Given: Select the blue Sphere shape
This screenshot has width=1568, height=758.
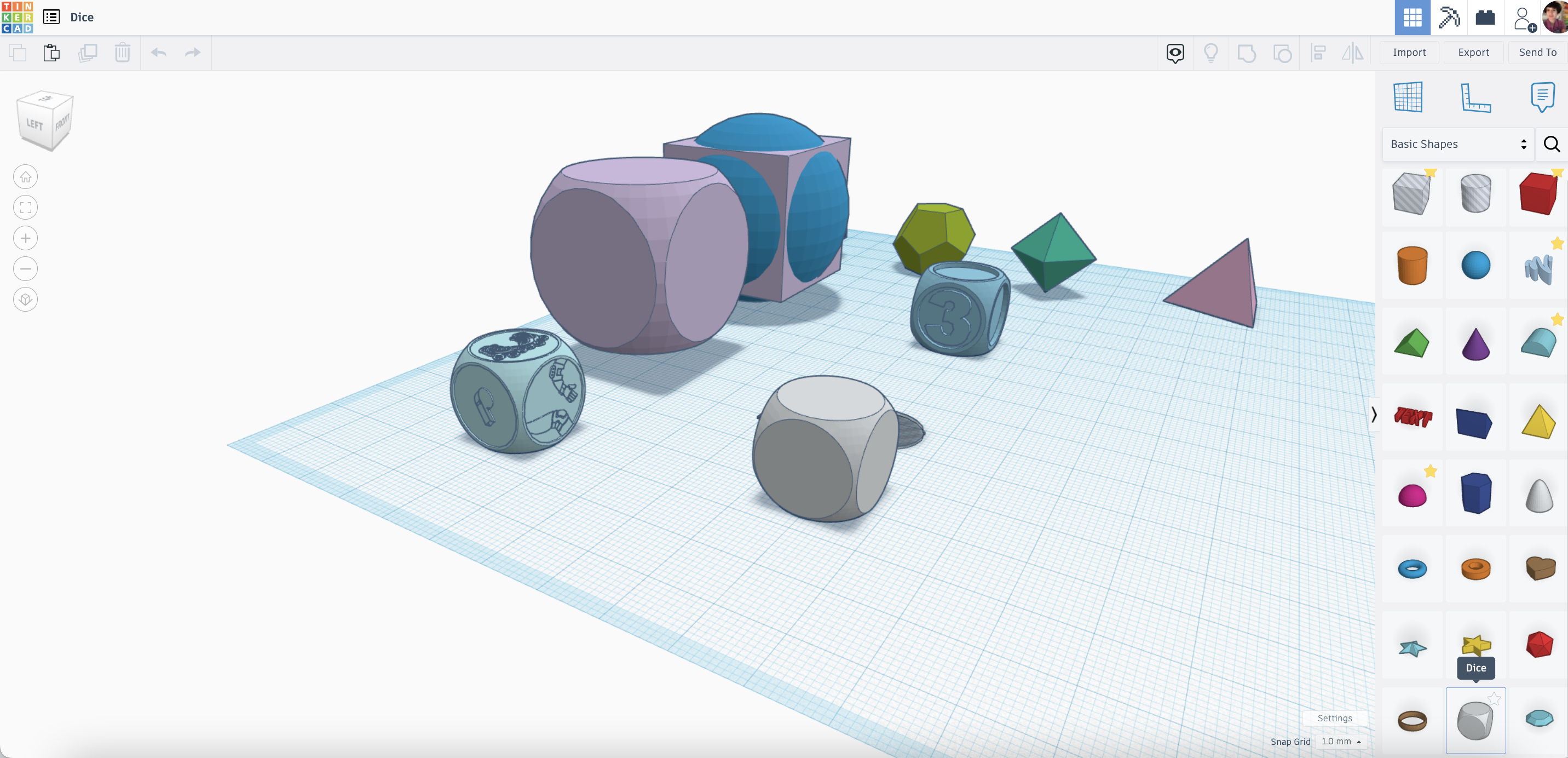Looking at the screenshot, I should [x=1475, y=266].
